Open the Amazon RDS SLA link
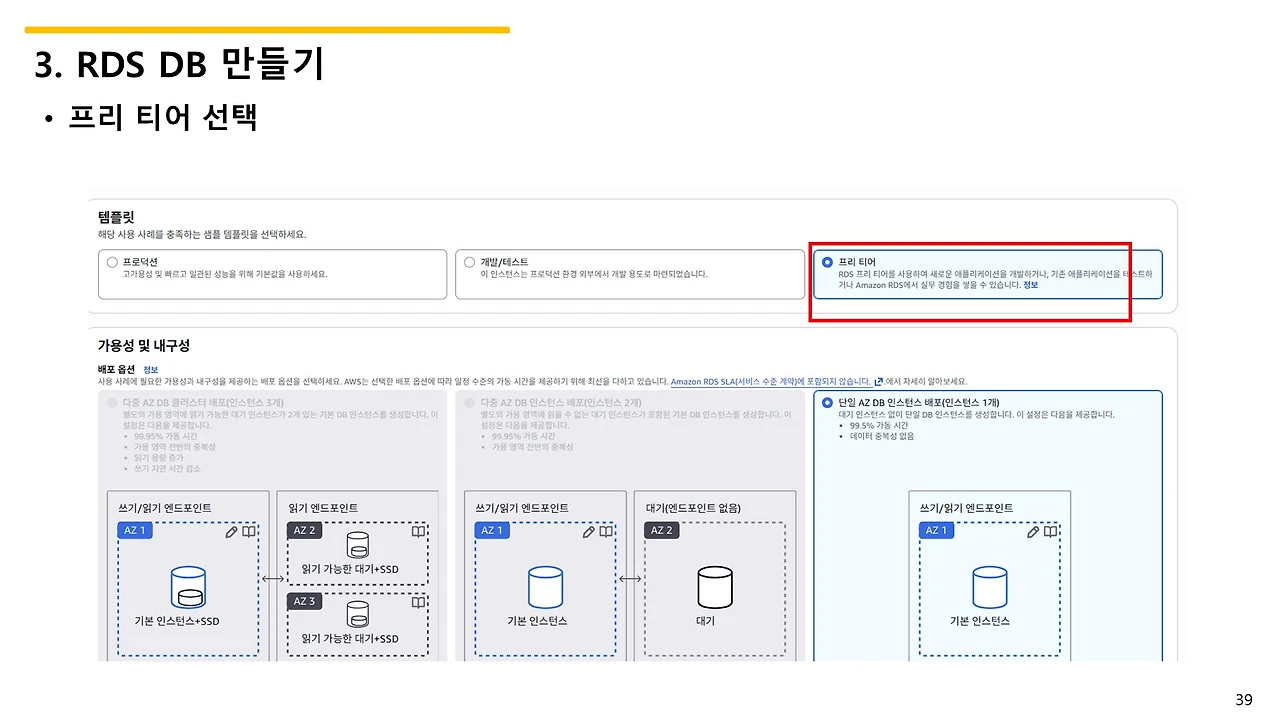Viewport: 1280px width, 720px height. coord(770,381)
